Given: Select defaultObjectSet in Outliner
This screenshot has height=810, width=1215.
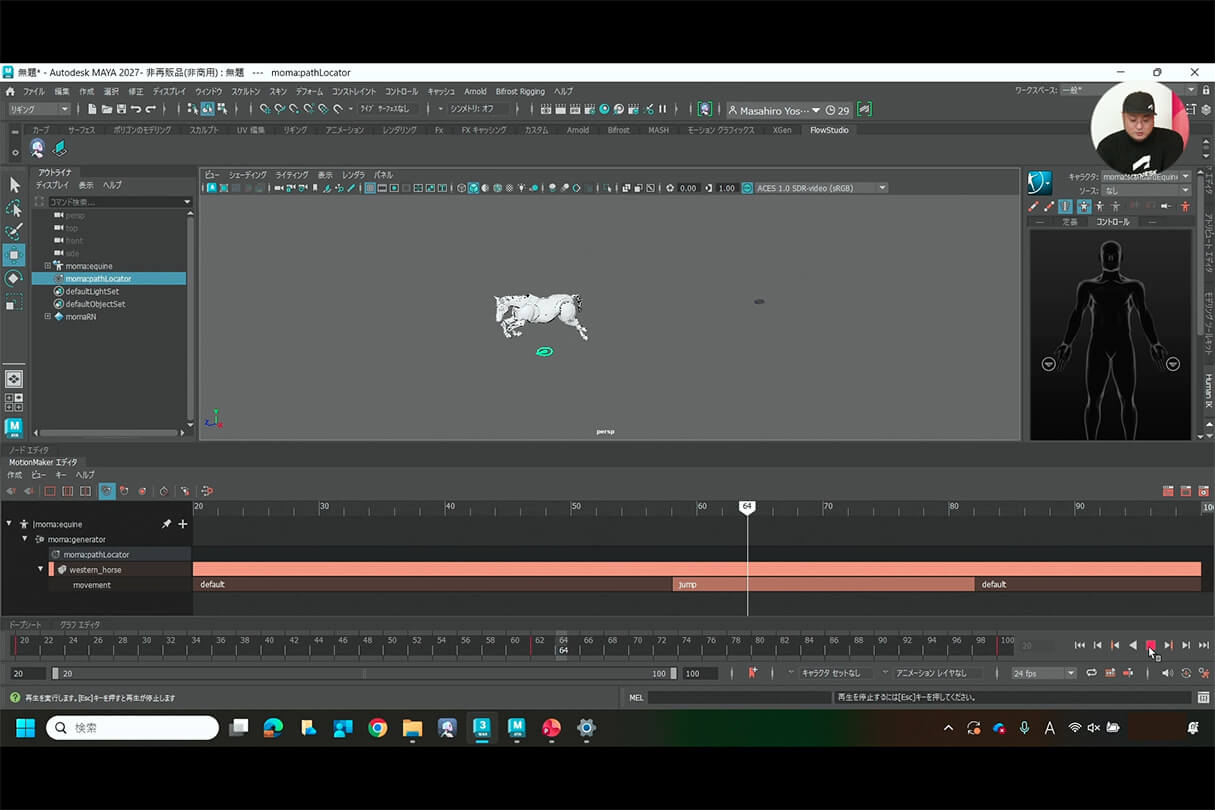Looking at the screenshot, I should 95,304.
